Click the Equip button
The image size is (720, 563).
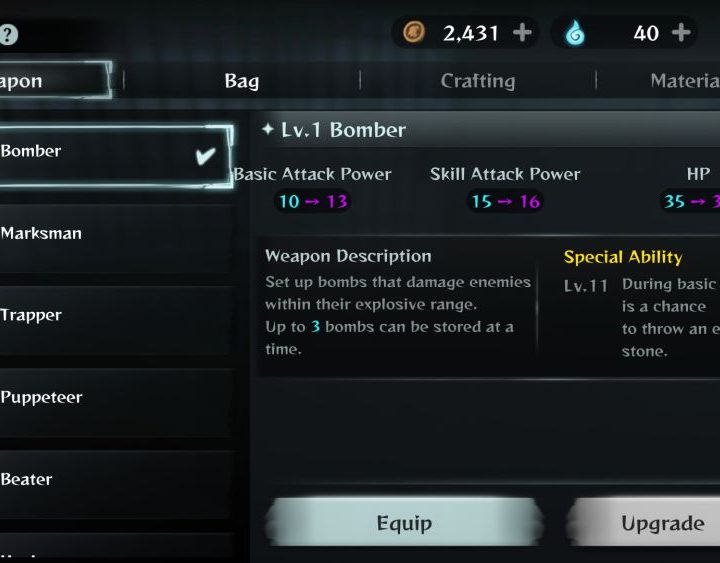pyautogui.click(x=404, y=523)
